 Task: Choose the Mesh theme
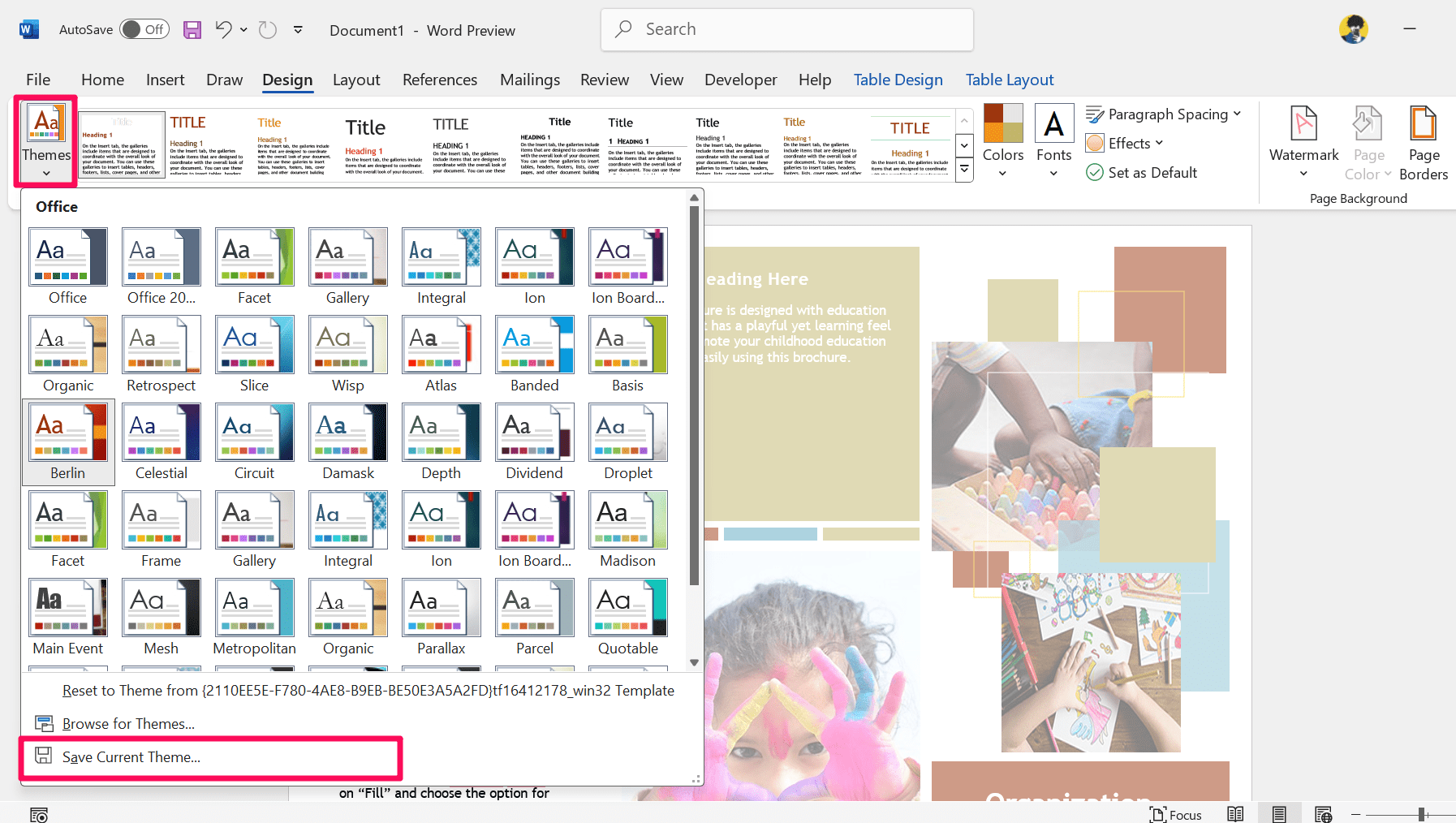(162, 618)
